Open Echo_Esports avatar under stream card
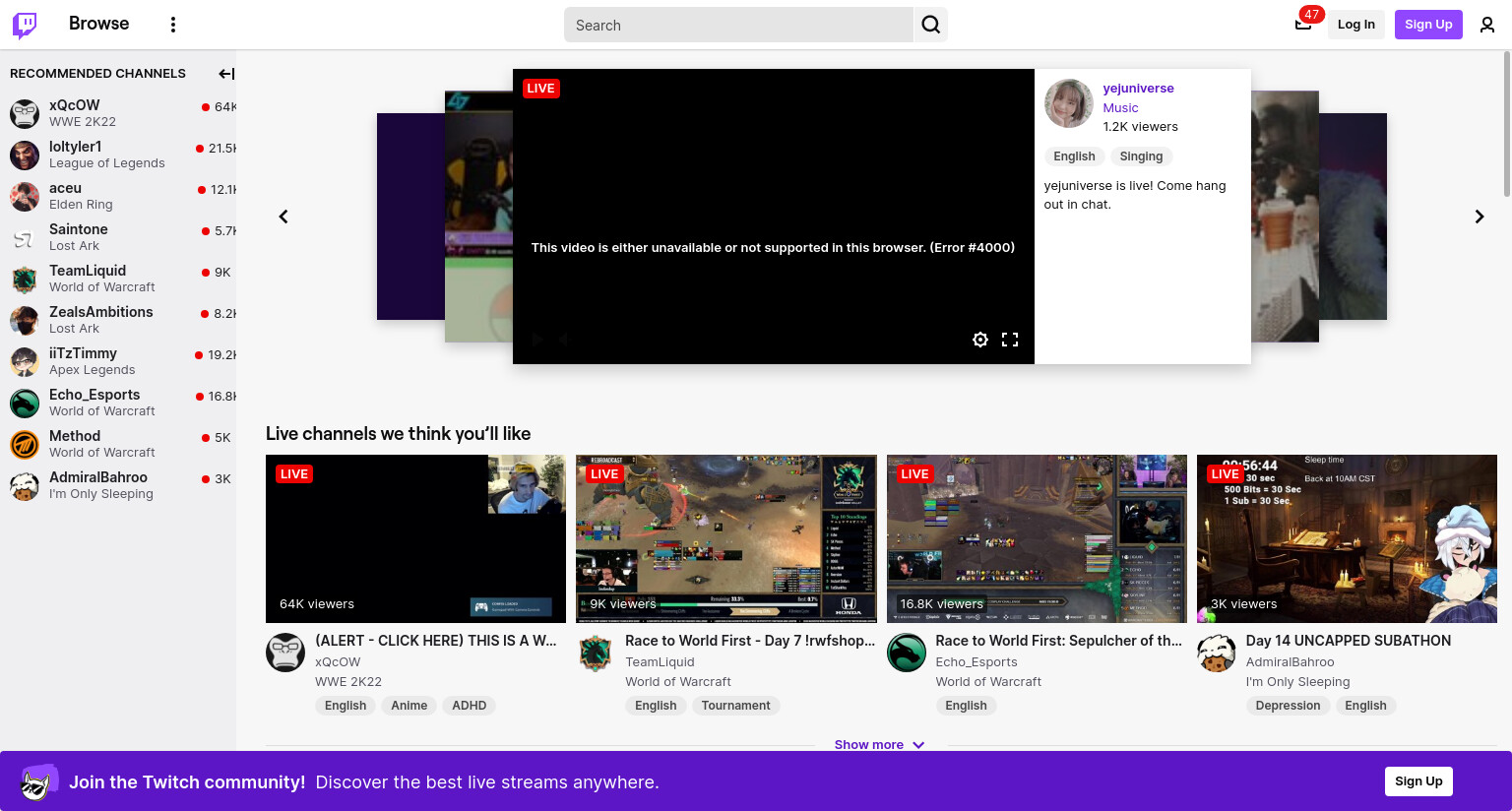This screenshot has width=1512, height=811. (907, 653)
